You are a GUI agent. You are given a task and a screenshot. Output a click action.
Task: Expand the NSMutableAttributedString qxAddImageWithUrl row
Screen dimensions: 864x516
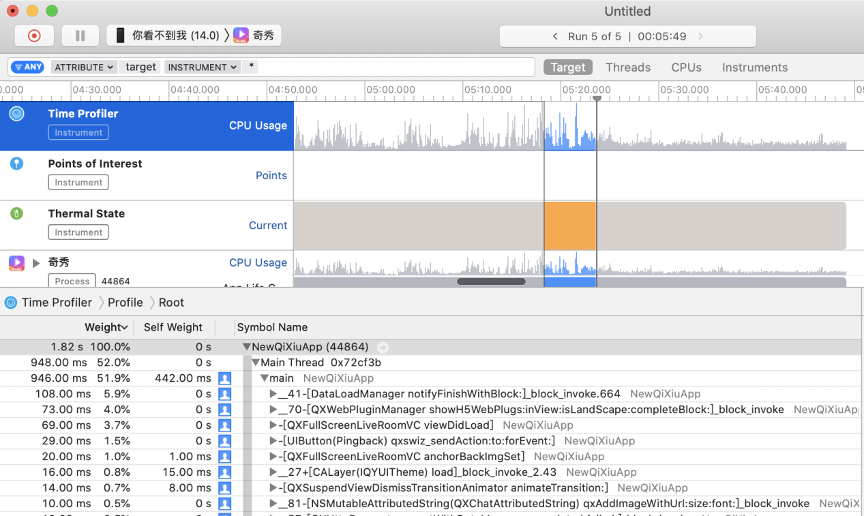point(273,503)
